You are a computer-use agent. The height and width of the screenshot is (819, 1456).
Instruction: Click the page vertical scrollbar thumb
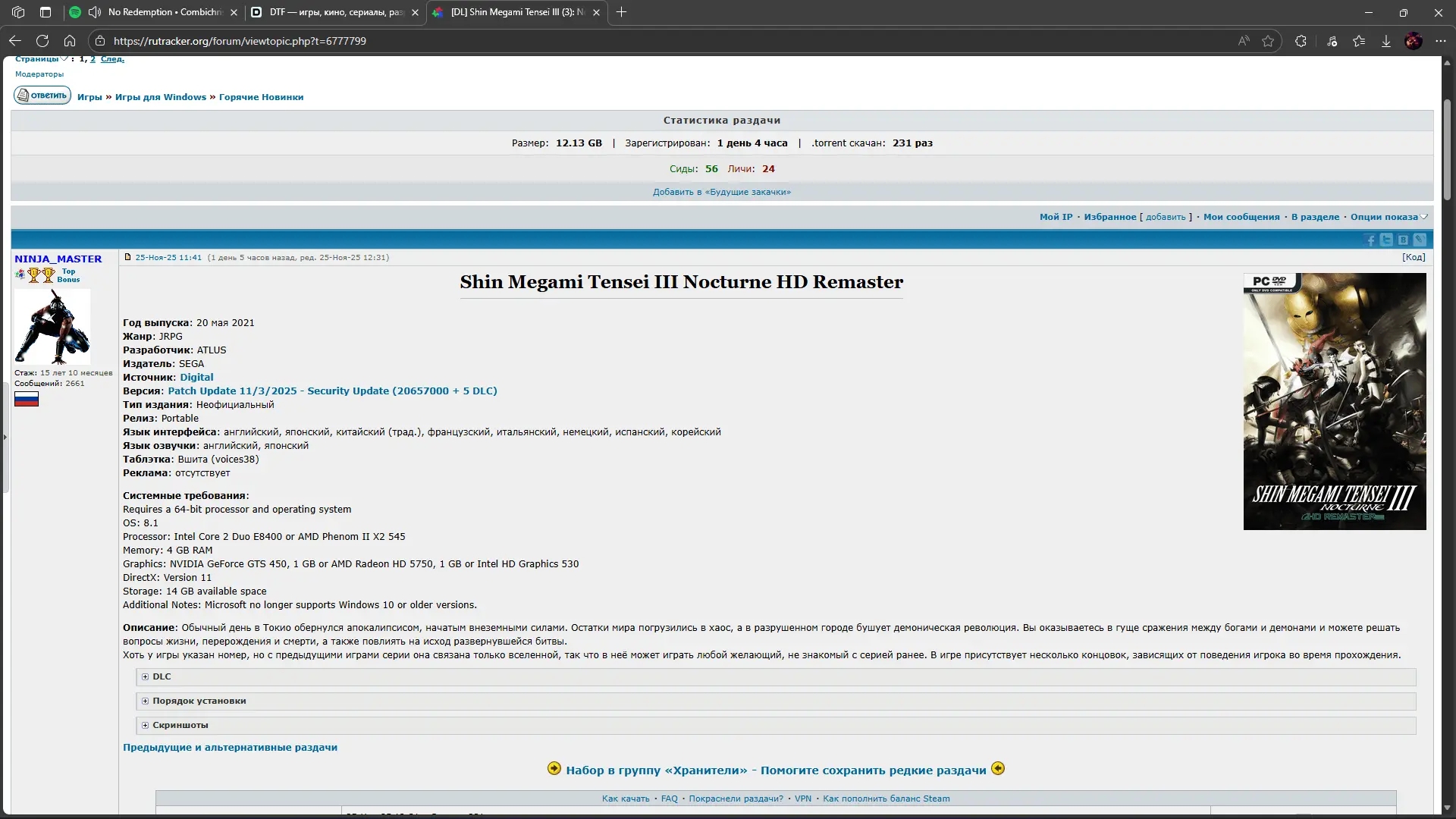click(1447, 149)
